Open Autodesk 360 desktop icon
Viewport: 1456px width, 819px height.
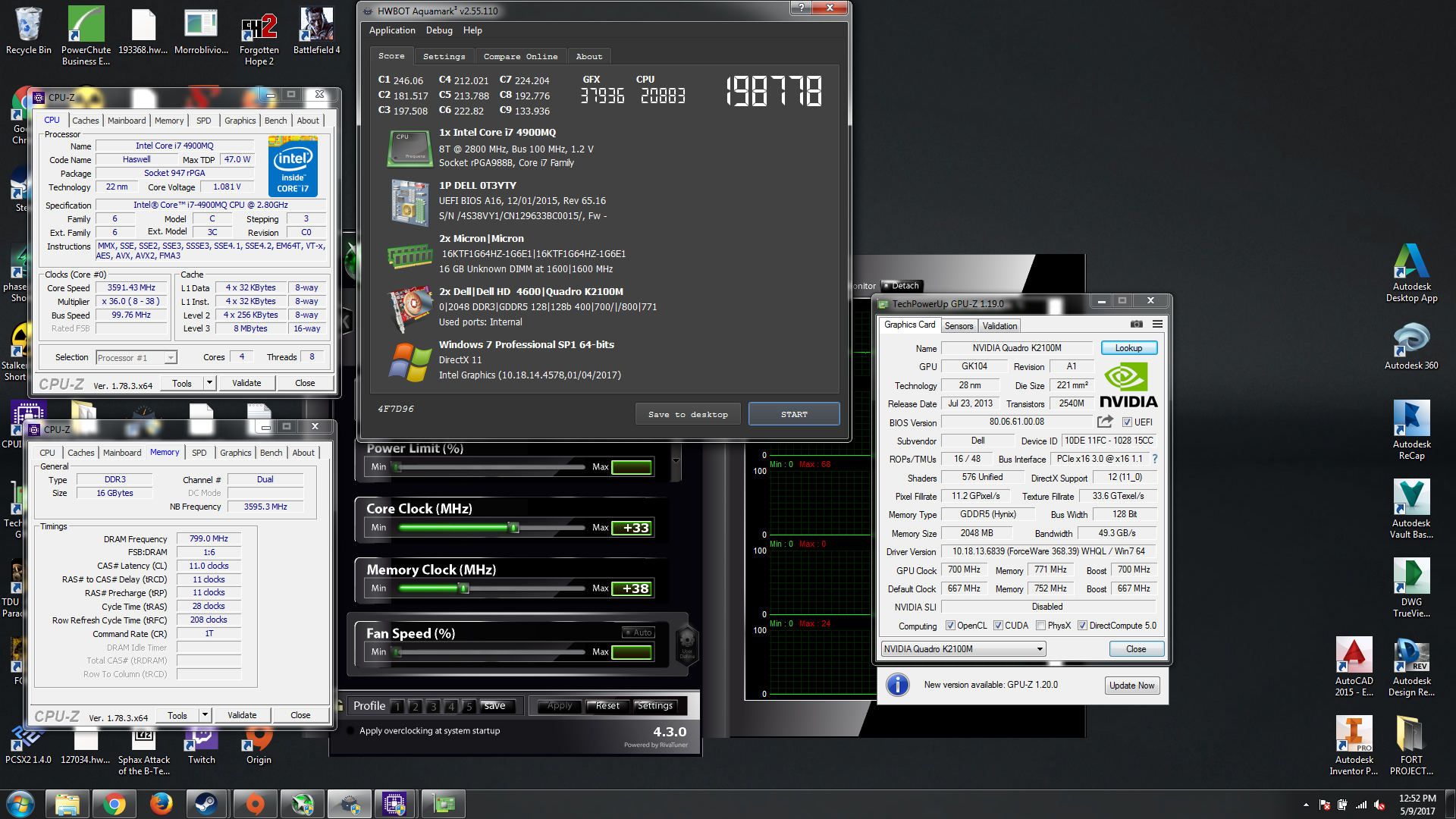coord(1410,346)
